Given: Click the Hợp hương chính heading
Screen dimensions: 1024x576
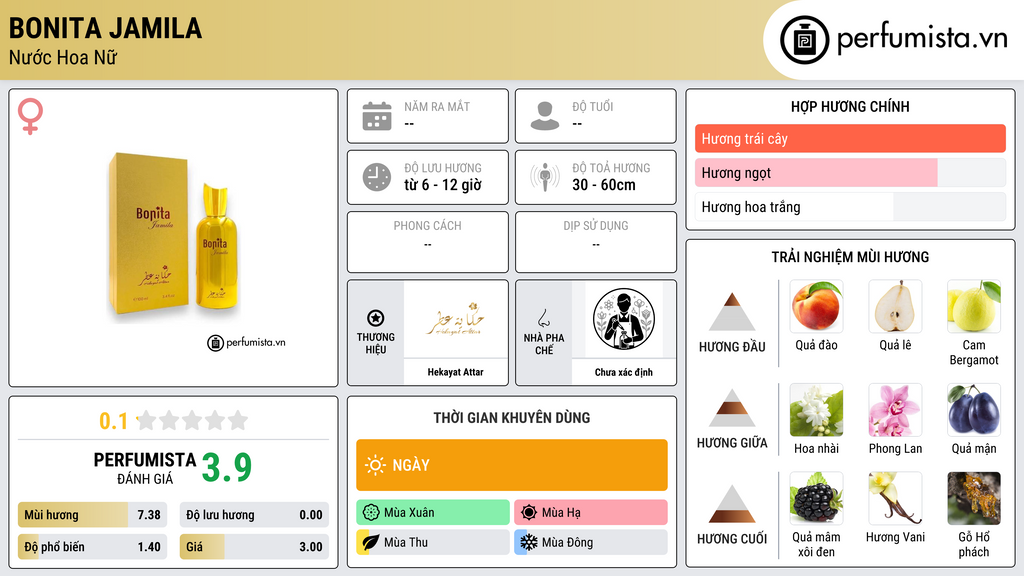Looking at the screenshot, I should (x=850, y=106).
